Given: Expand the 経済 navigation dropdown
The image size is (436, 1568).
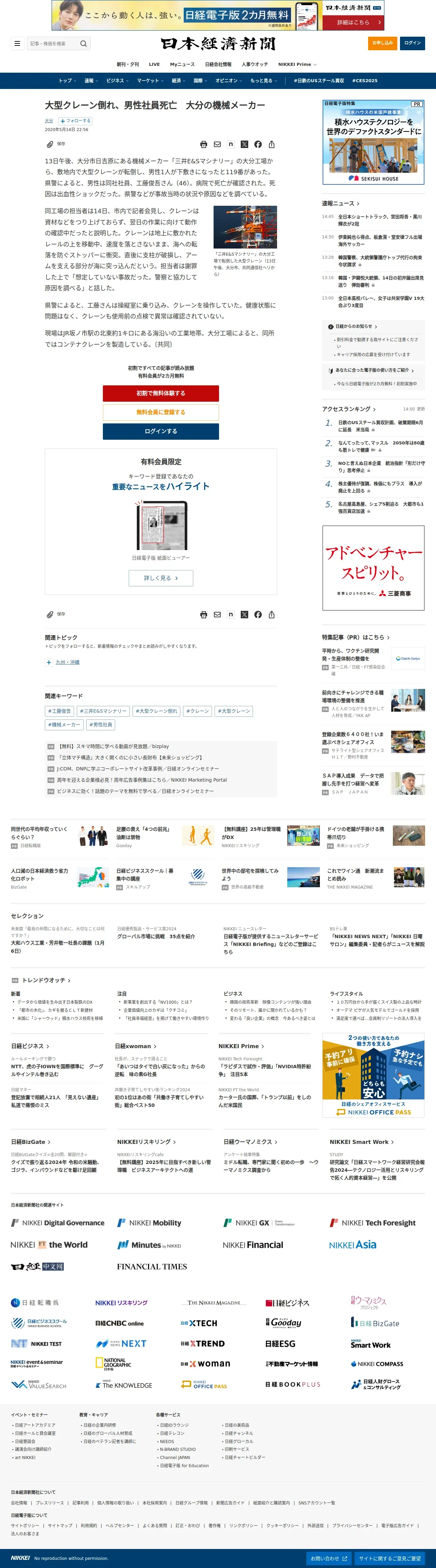Looking at the screenshot, I should (179, 81).
